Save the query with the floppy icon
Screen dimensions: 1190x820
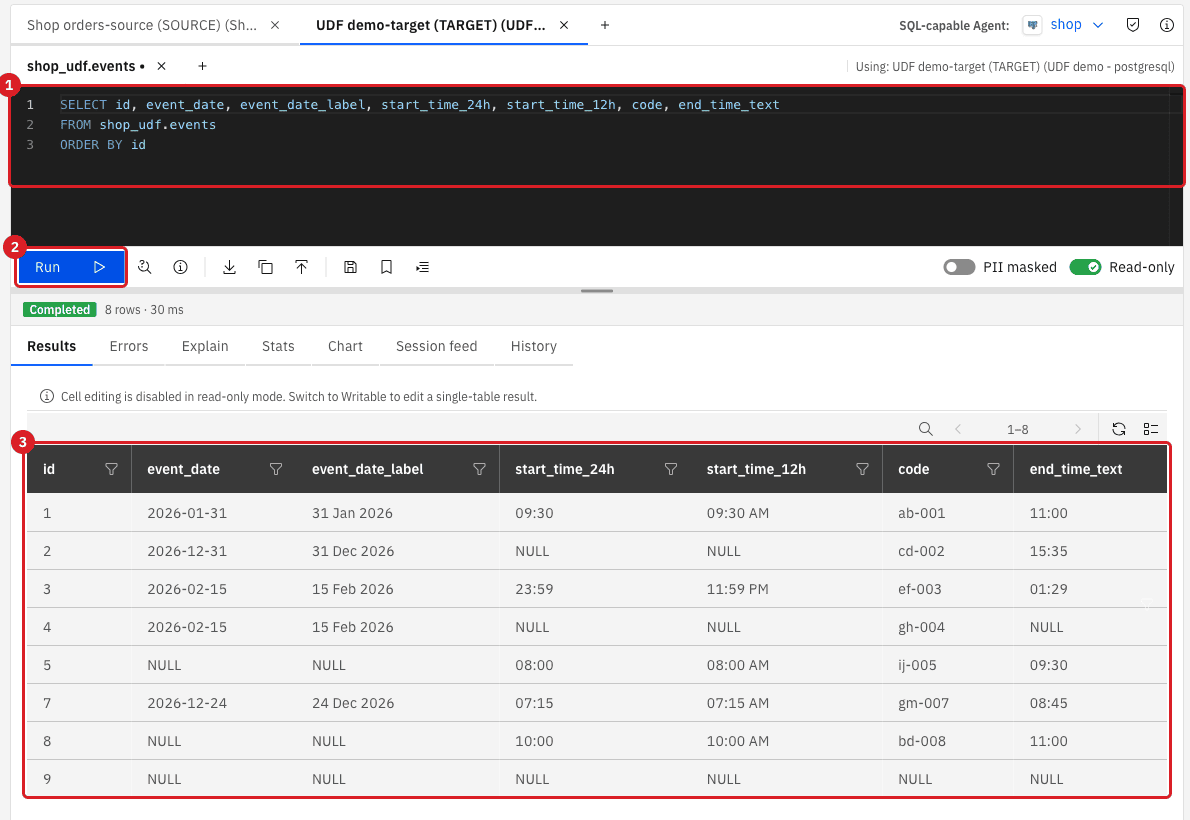[x=350, y=267]
